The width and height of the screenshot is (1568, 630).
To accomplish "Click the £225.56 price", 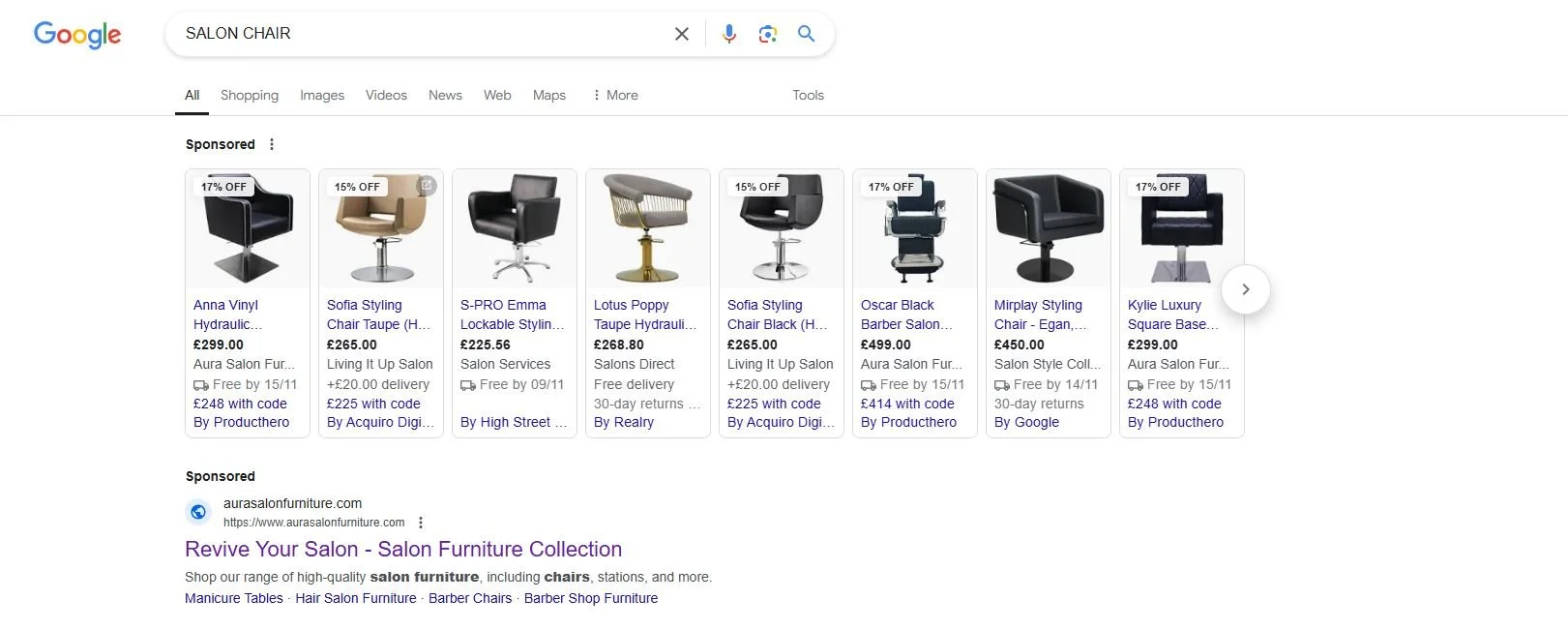I will 486,345.
